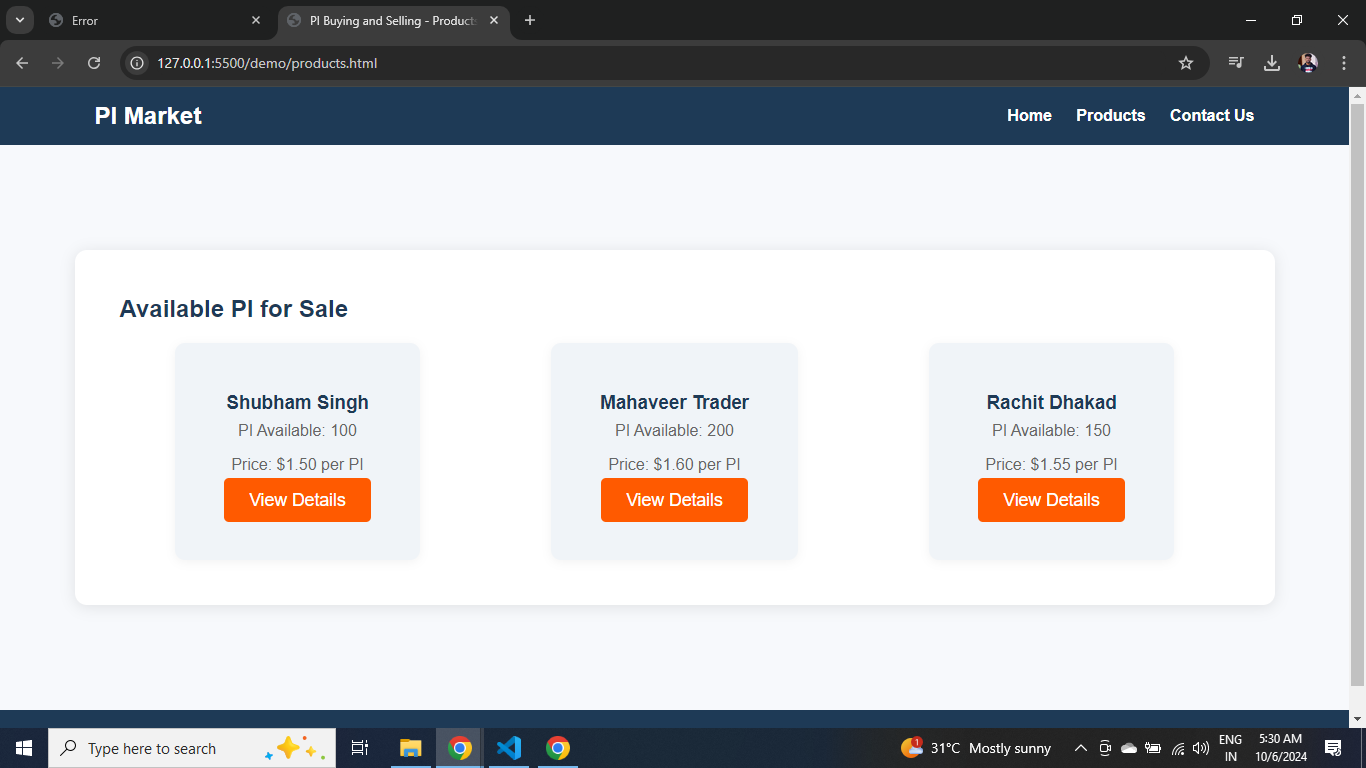This screenshot has height=768, width=1366.
Task: Open the Products navigation link
Action: (1110, 116)
